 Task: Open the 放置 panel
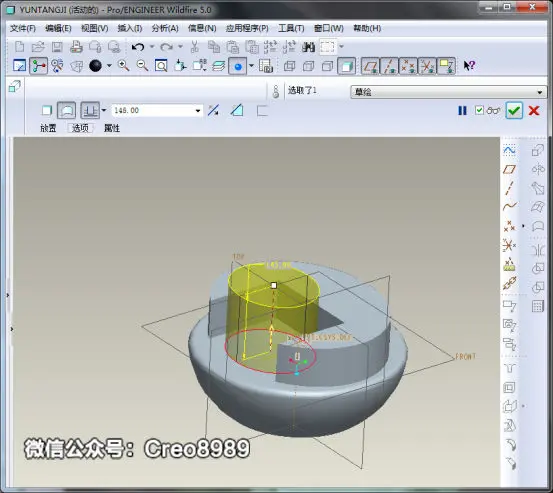pyautogui.click(x=48, y=128)
